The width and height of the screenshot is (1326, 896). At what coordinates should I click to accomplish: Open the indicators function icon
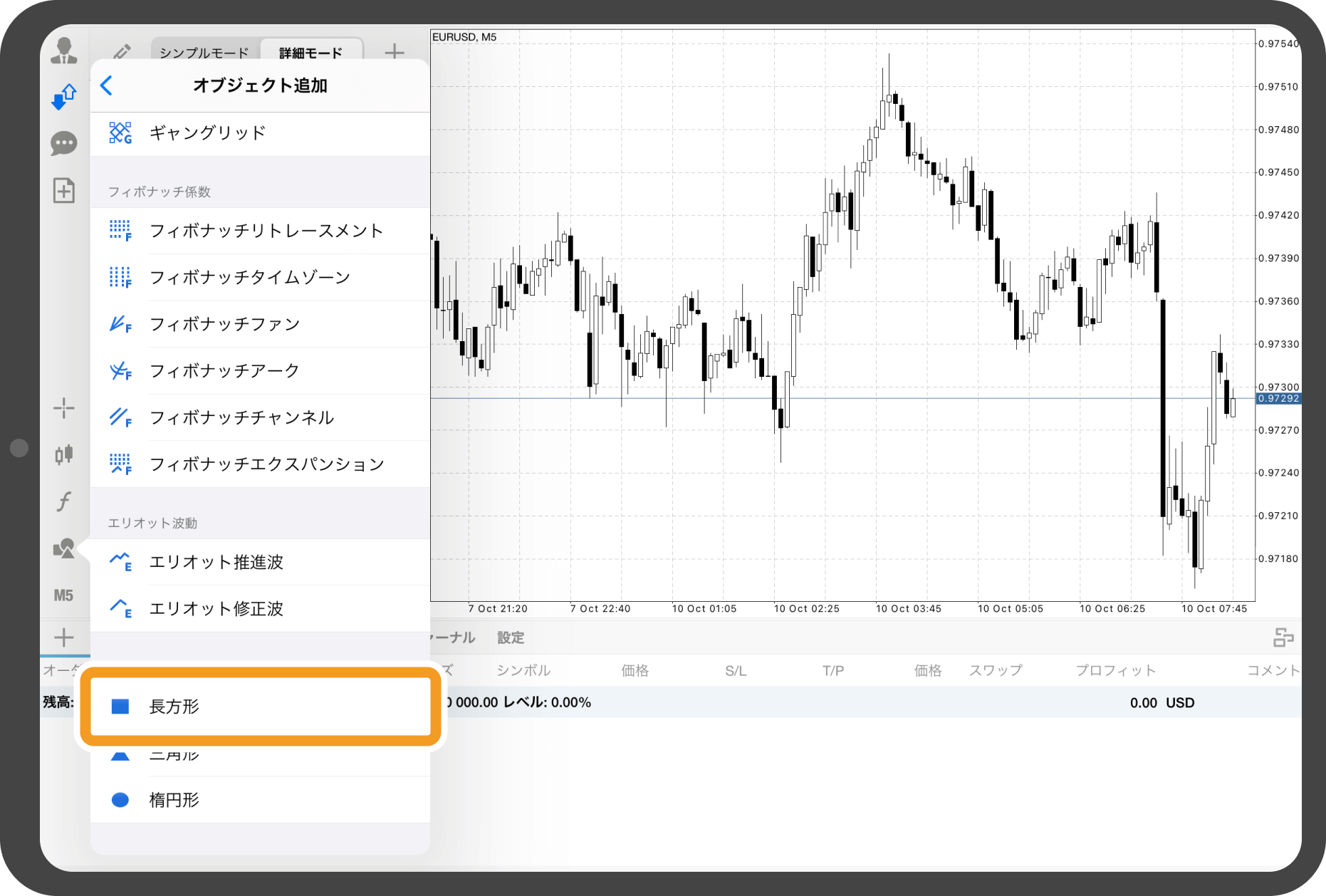coord(64,501)
